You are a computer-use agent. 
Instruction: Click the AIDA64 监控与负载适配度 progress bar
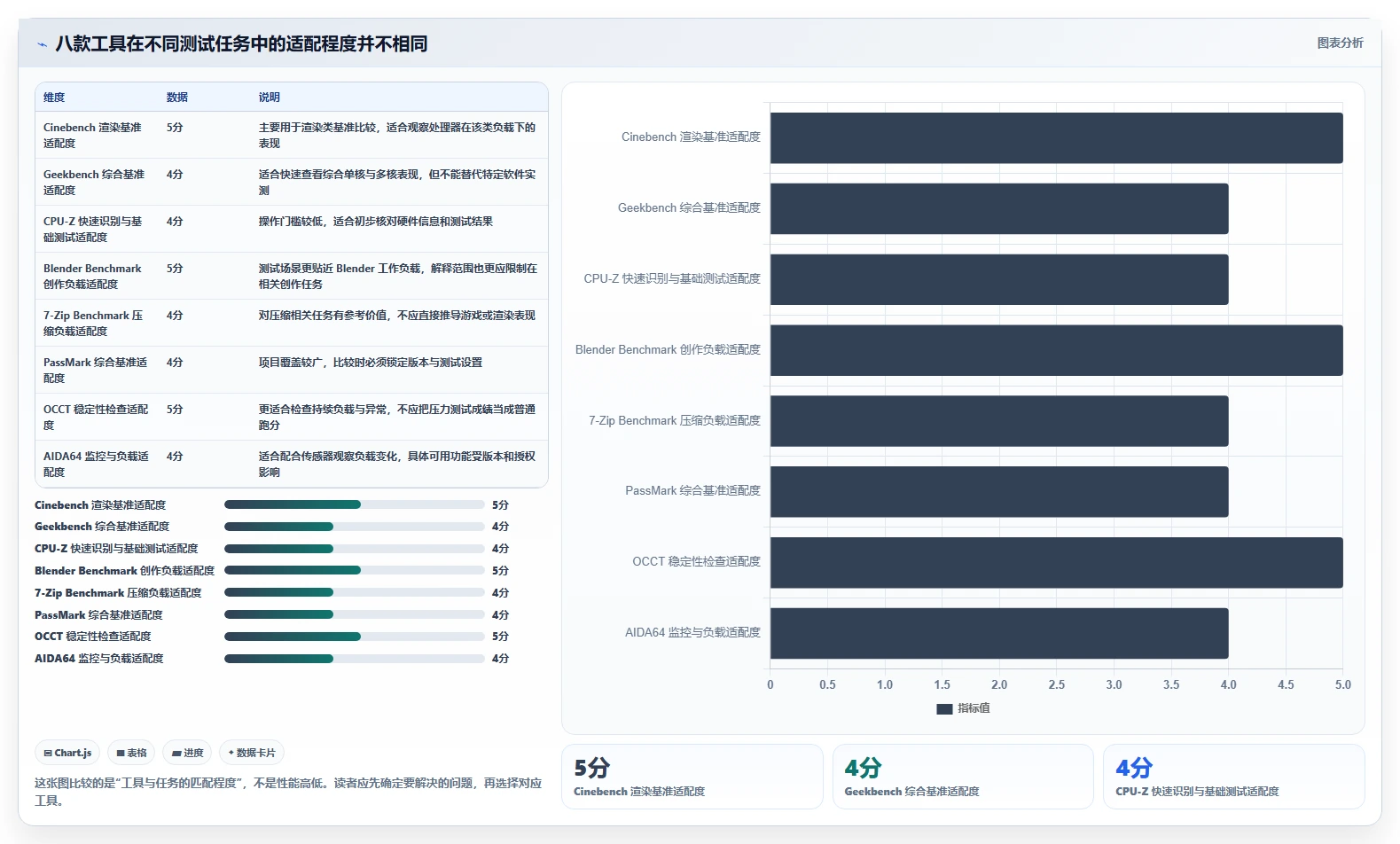coord(354,659)
